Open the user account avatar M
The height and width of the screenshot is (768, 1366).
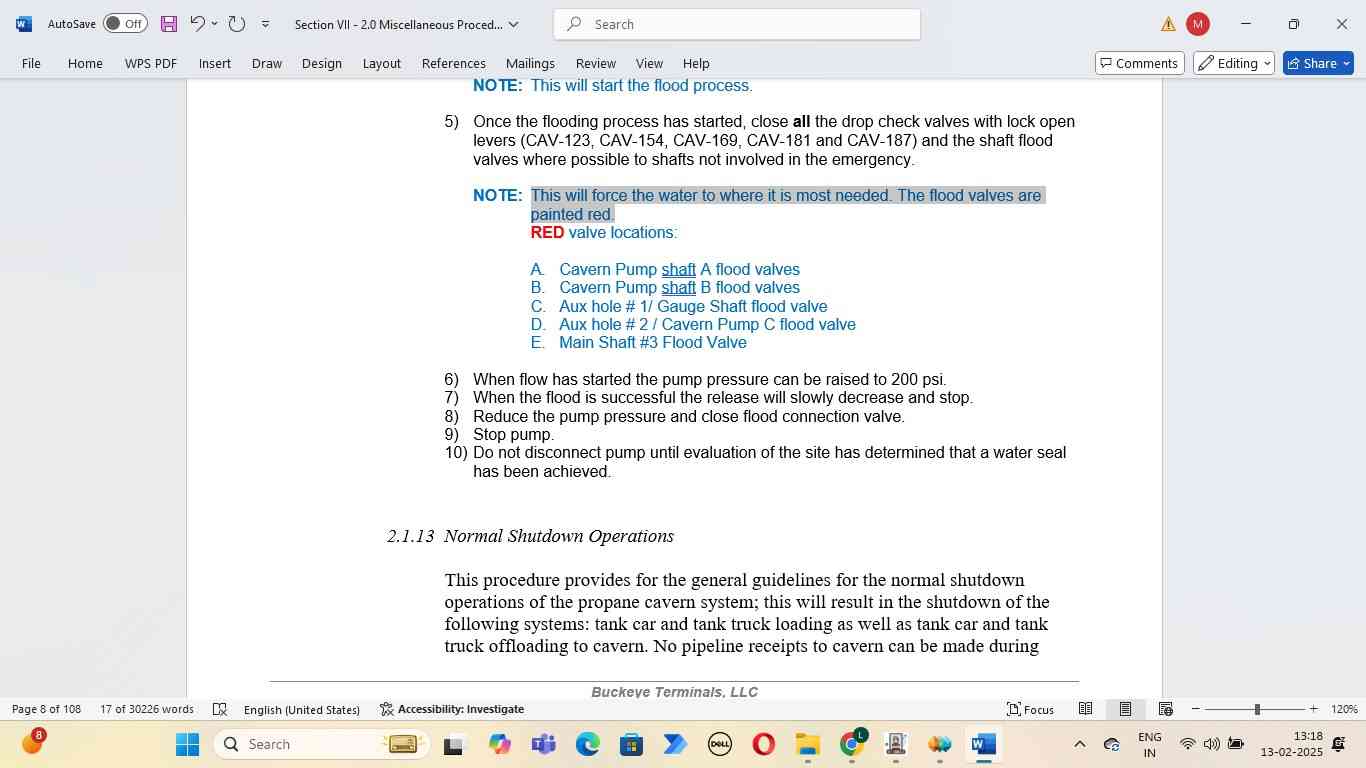[x=1197, y=24]
